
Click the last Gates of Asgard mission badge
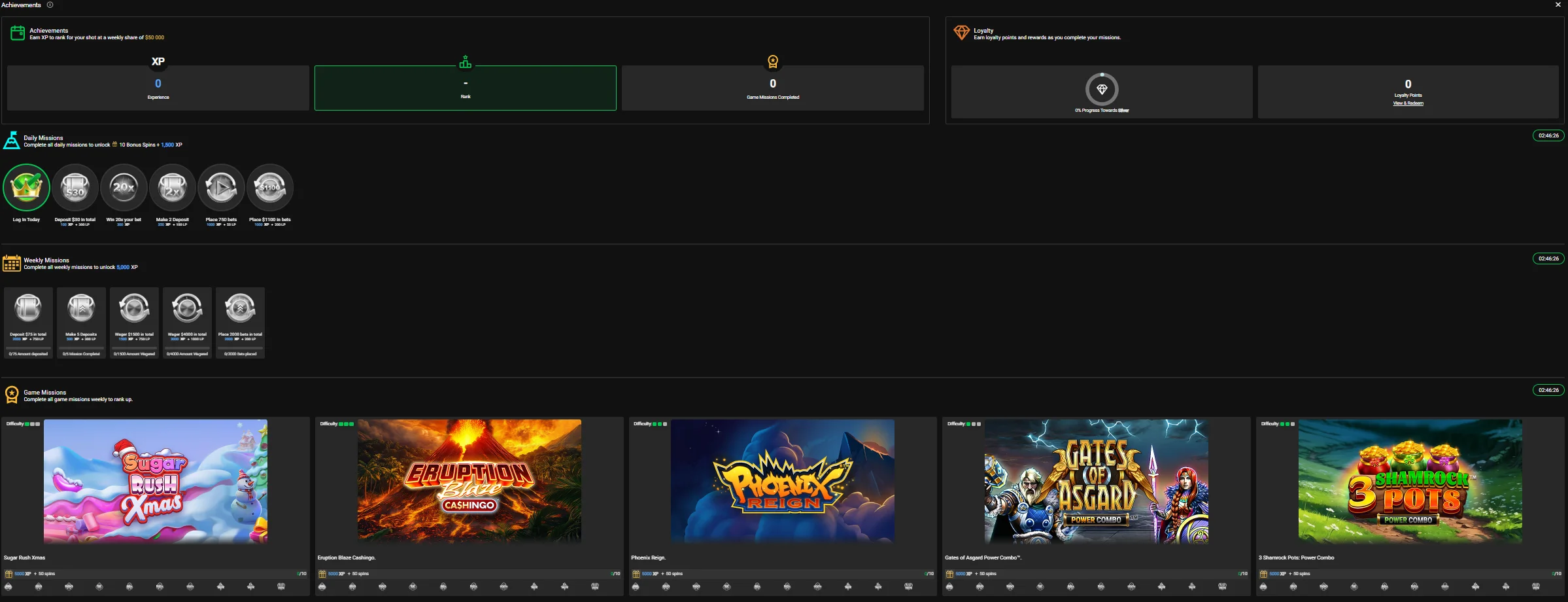coord(1222,586)
